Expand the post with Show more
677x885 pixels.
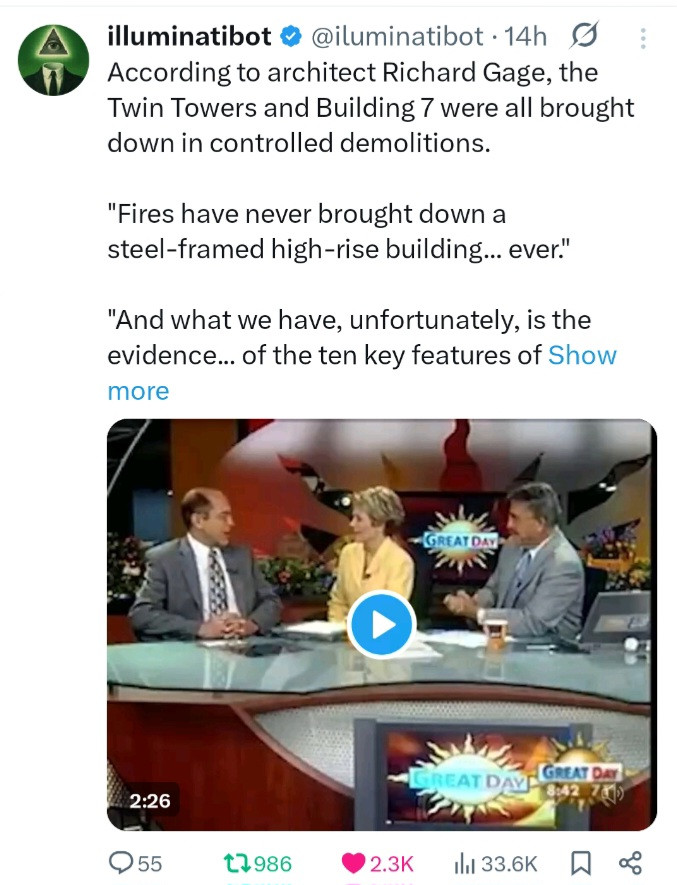pos(362,373)
